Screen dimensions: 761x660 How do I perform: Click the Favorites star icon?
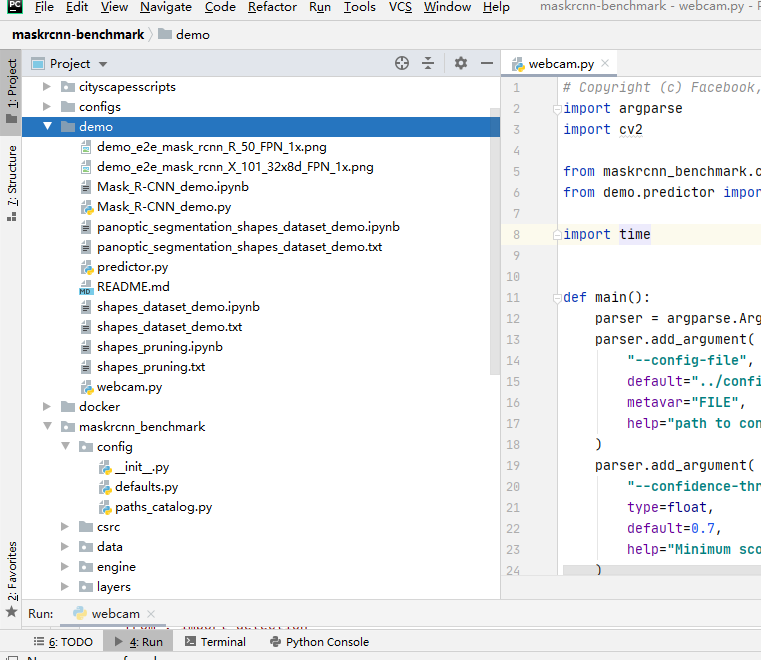click(12, 611)
